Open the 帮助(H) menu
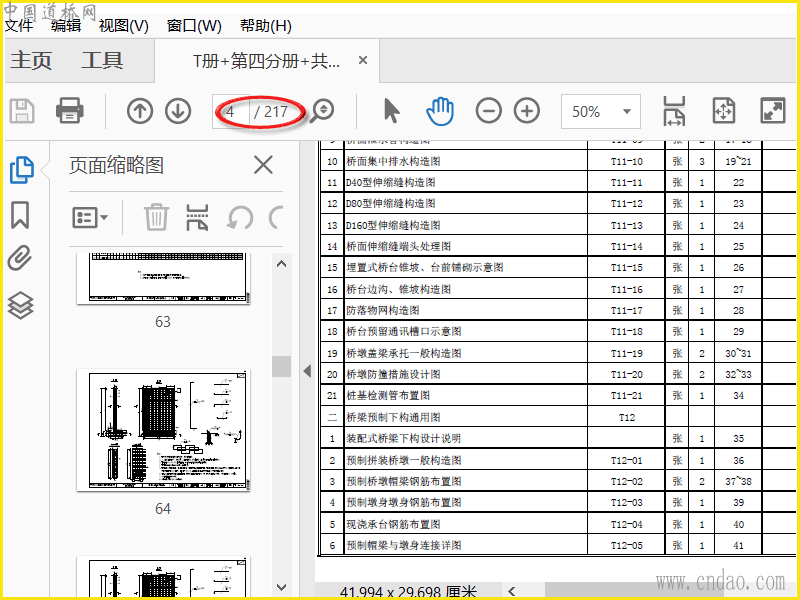 (x=266, y=26)
